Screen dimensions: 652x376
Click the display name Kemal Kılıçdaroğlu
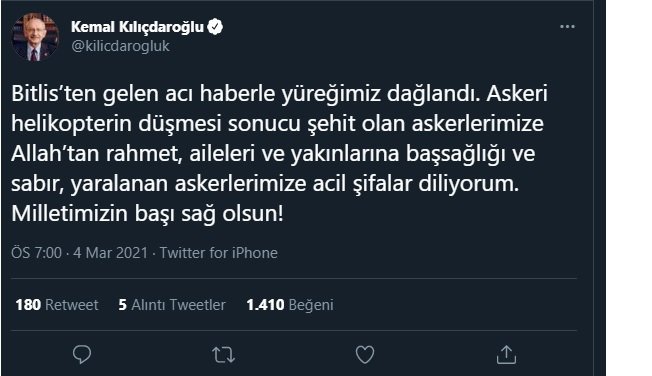pyautogui.click(x=137, y=27)
